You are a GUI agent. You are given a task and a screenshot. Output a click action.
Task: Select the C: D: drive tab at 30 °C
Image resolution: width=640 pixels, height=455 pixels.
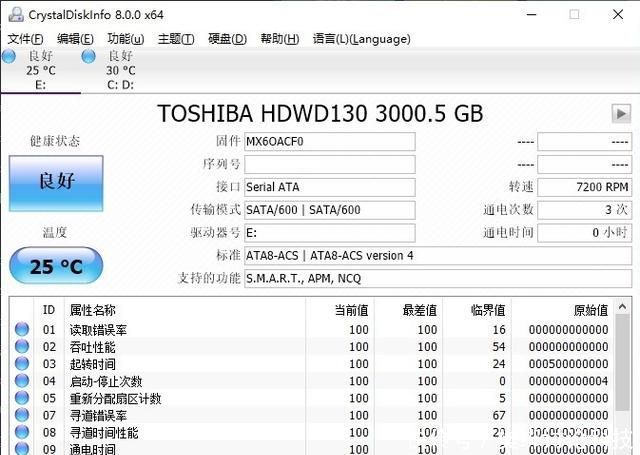tap(120, 70)
